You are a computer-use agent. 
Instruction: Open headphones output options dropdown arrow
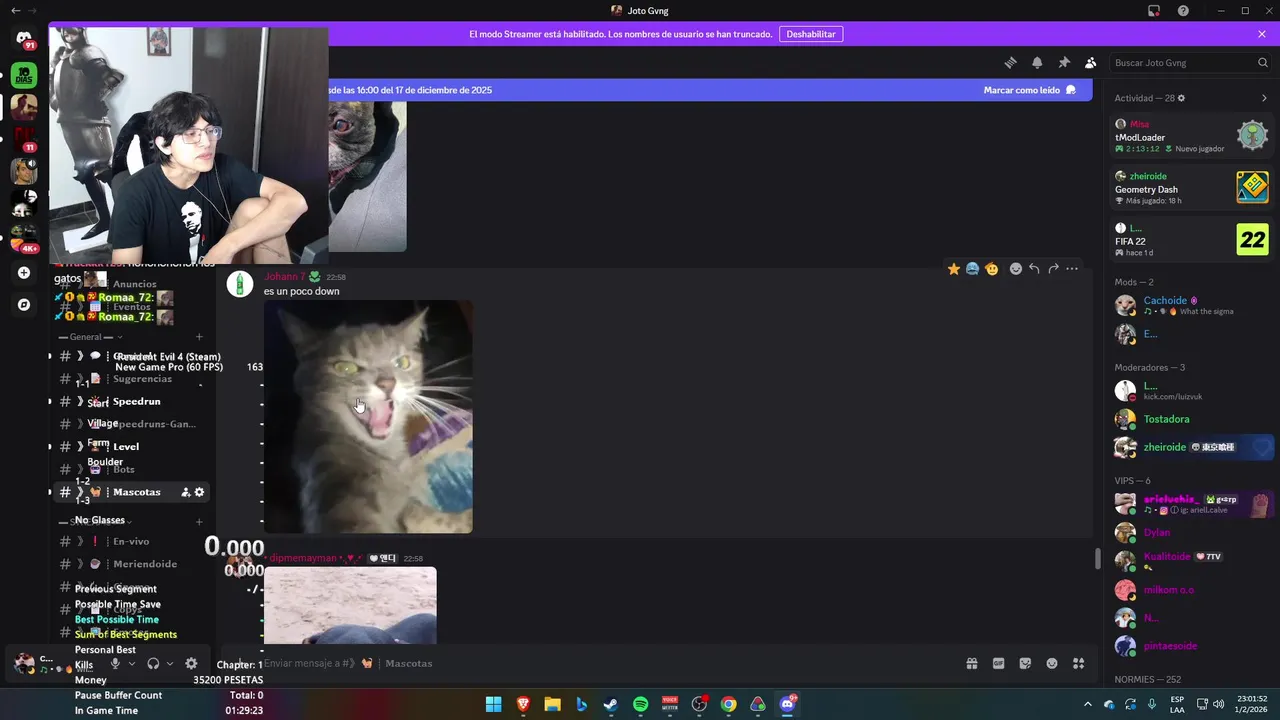point(169,663)
